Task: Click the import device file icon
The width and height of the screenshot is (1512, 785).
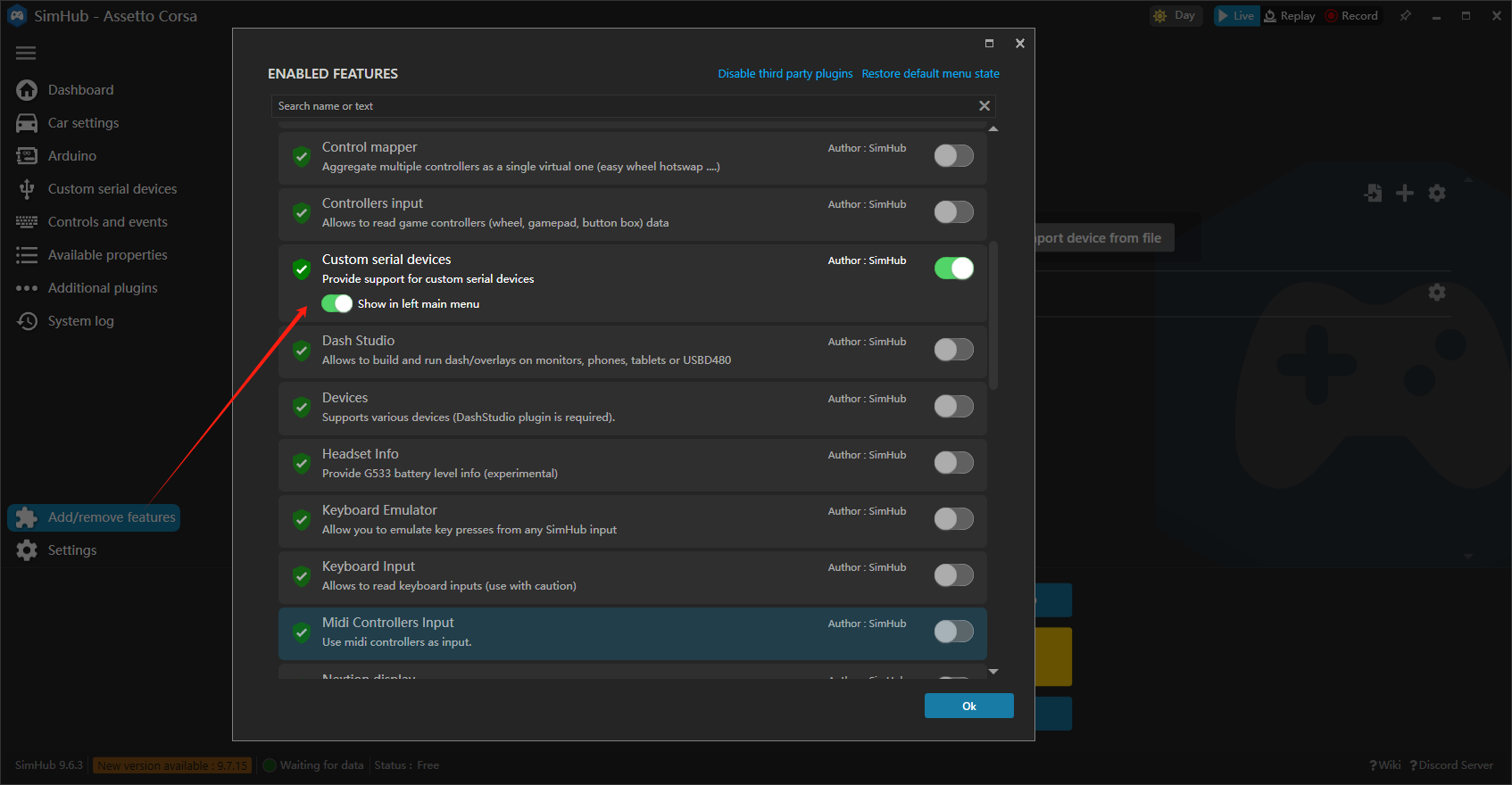Action: pos(1374,193)
